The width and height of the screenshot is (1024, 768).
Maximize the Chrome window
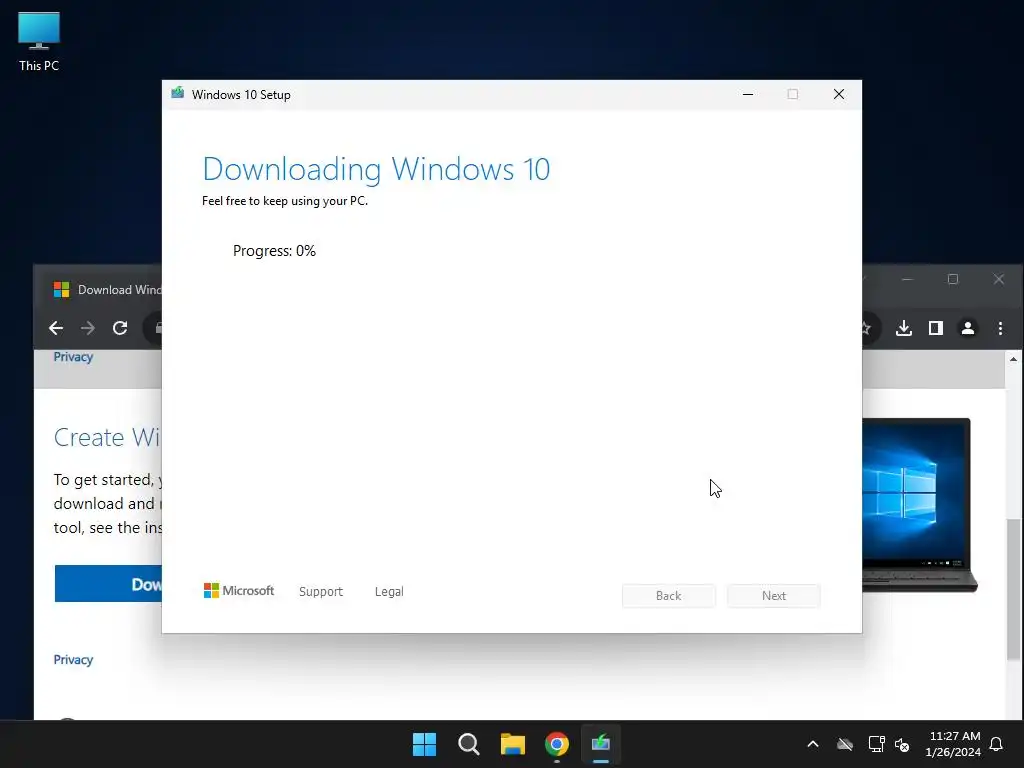[953, 279]
